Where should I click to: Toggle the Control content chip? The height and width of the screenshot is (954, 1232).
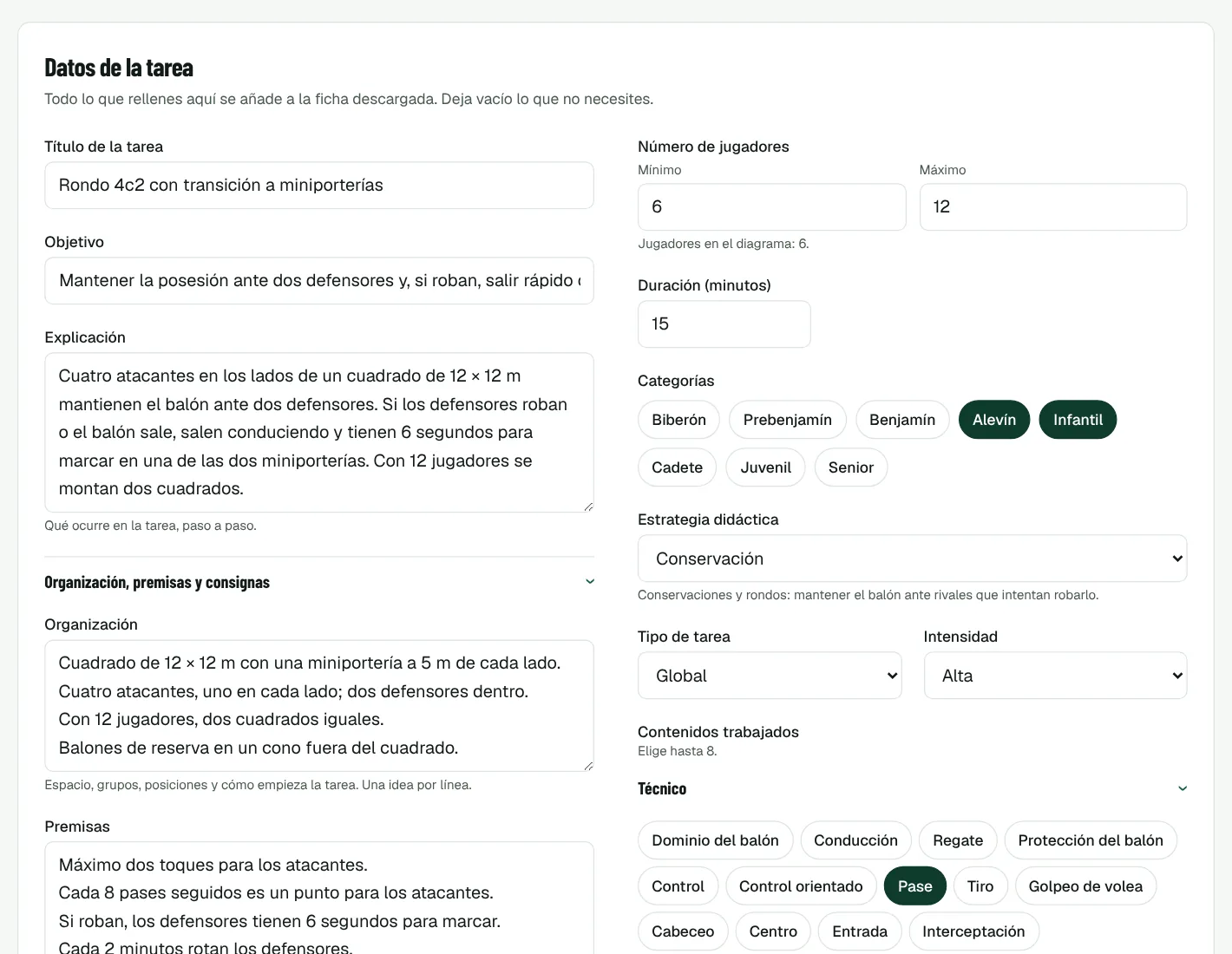678,886
